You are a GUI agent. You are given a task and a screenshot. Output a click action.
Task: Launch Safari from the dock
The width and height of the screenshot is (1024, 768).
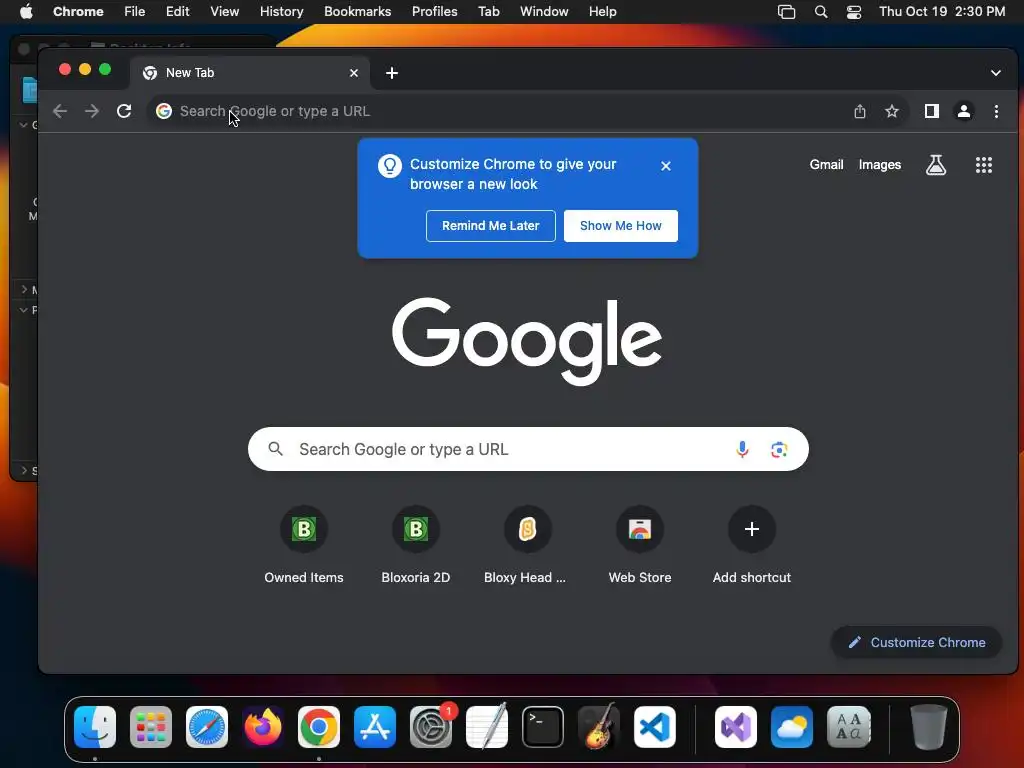pos(207,727)
